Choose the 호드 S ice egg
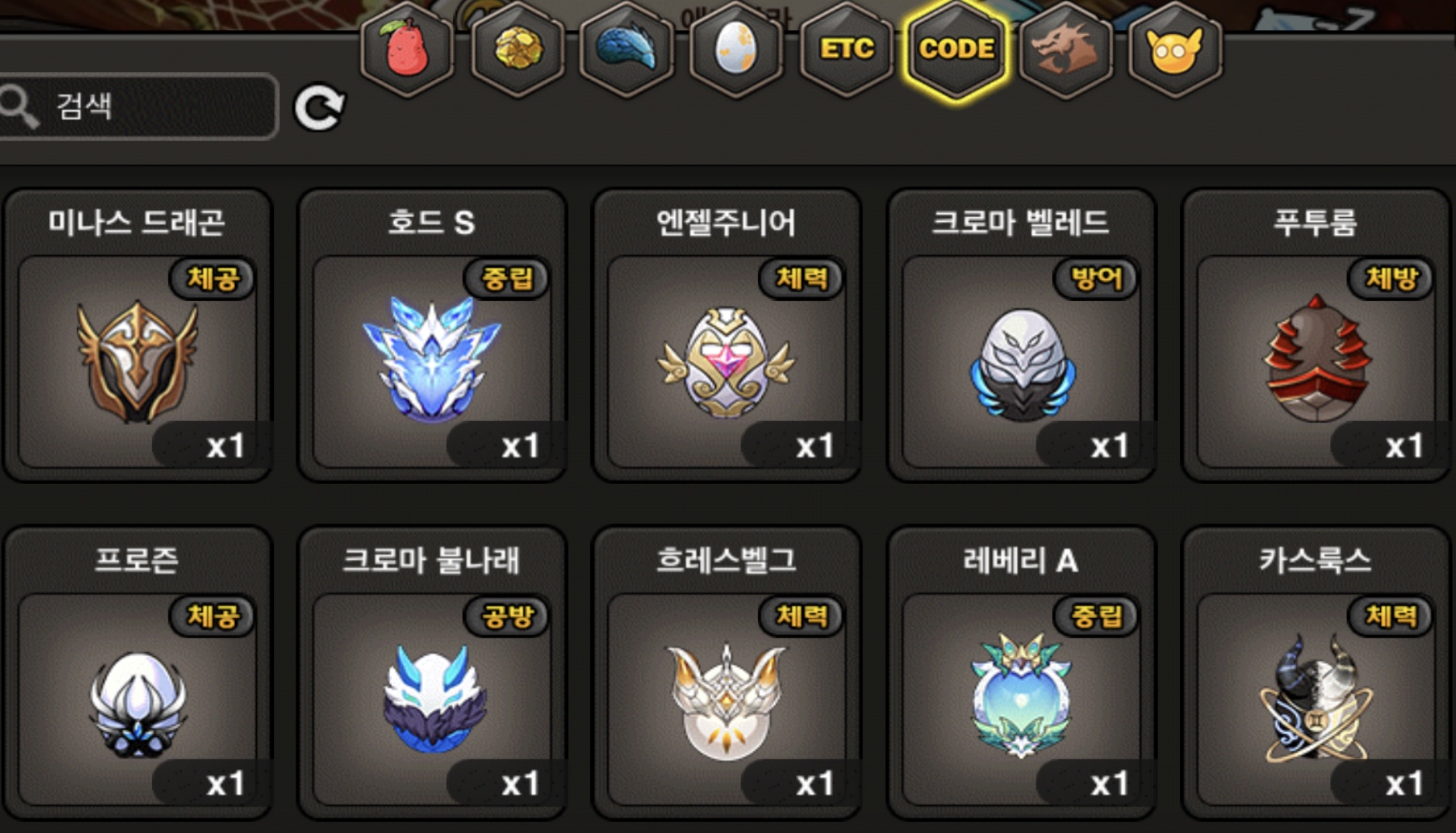 (x=432, y=335)
